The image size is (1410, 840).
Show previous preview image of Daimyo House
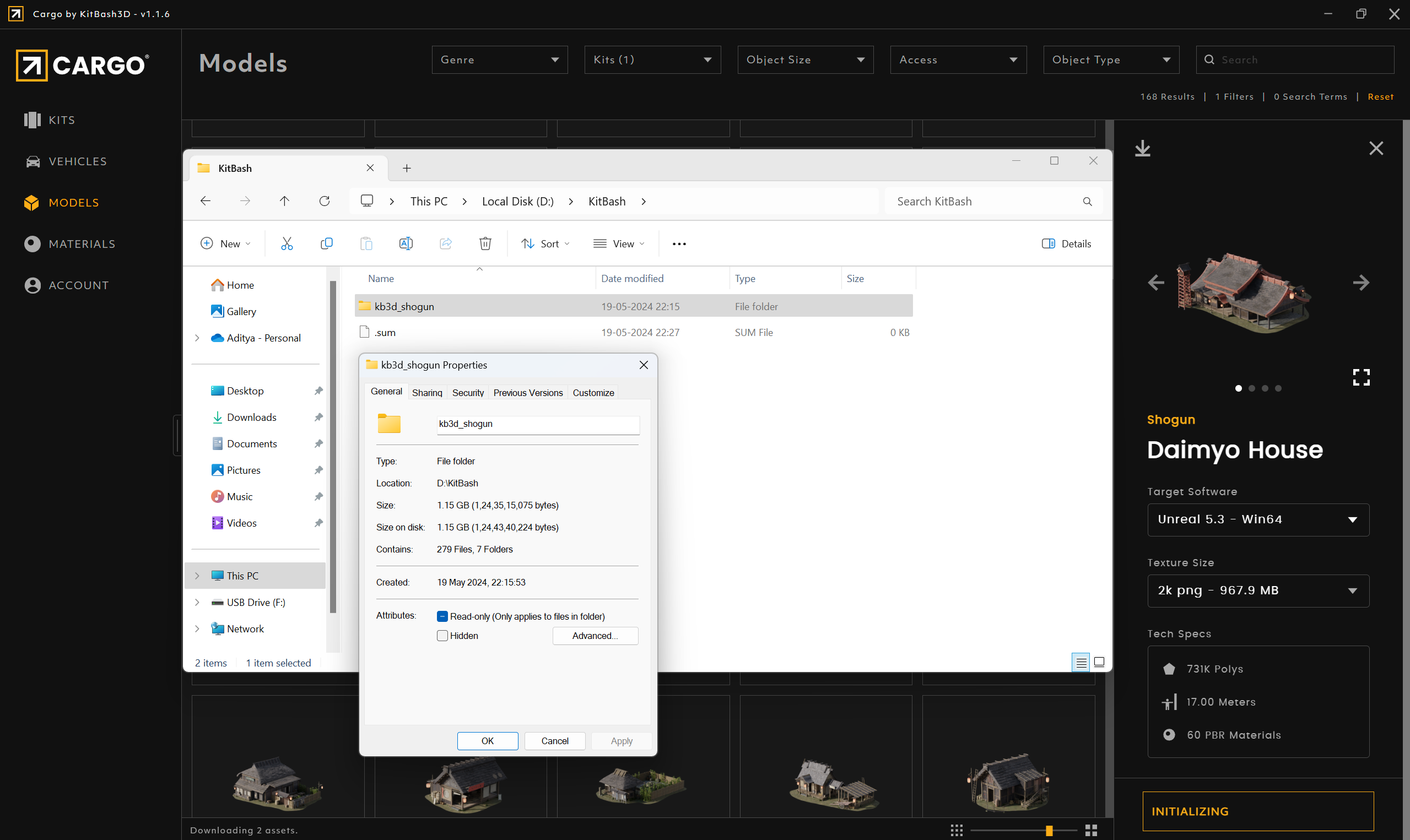(x=1155, y=283)
